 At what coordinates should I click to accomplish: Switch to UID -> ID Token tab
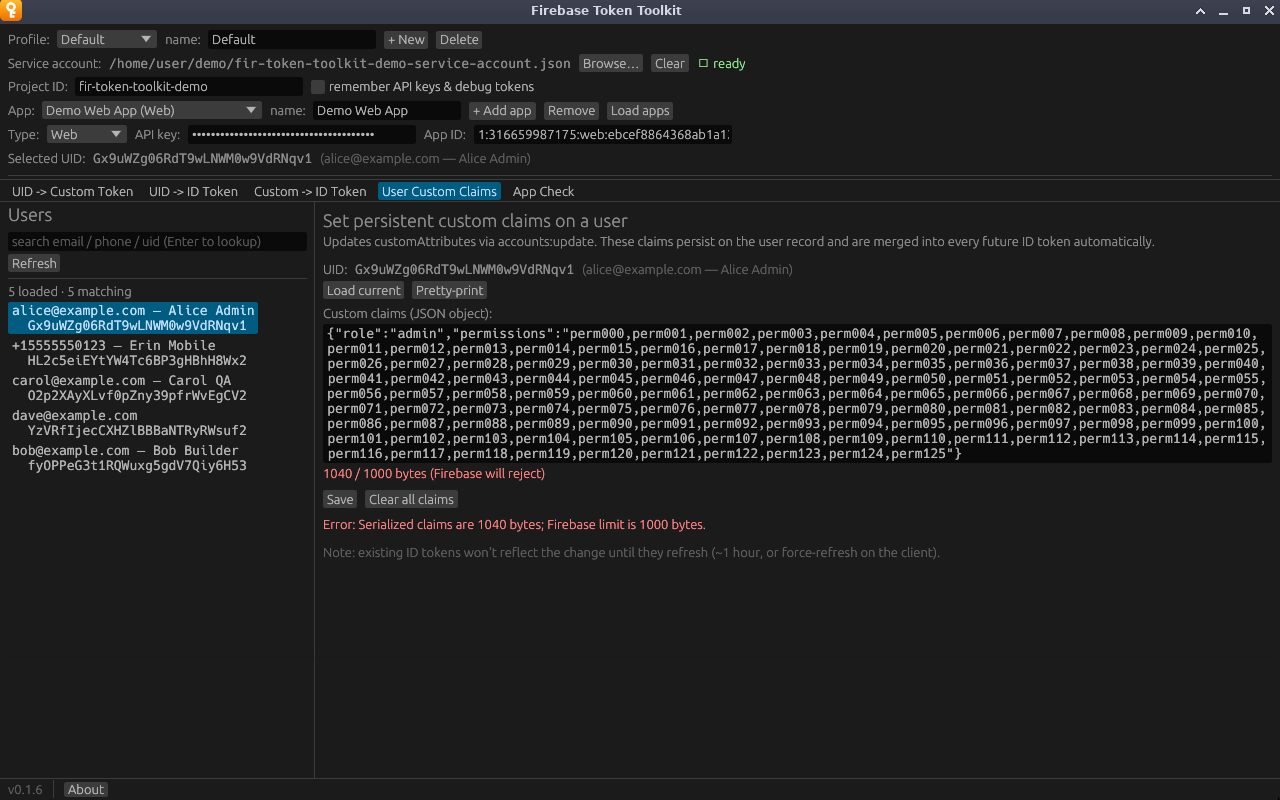(x=193, y=191)
